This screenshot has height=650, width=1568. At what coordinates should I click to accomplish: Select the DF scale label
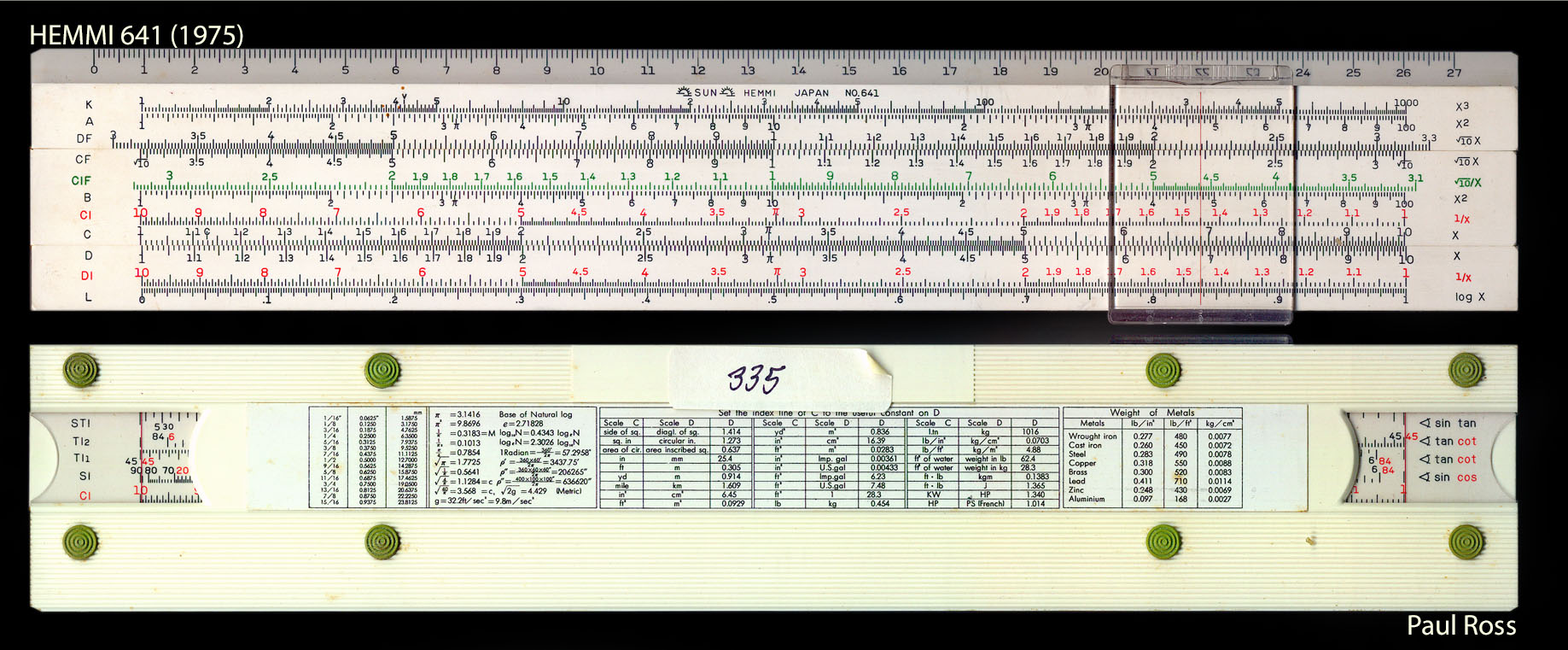tap(85, 138)
